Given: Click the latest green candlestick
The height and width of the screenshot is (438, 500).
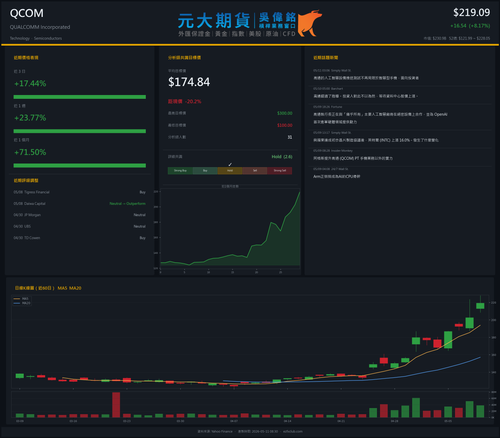Looking at the screenshot, I should pos(480,306).
